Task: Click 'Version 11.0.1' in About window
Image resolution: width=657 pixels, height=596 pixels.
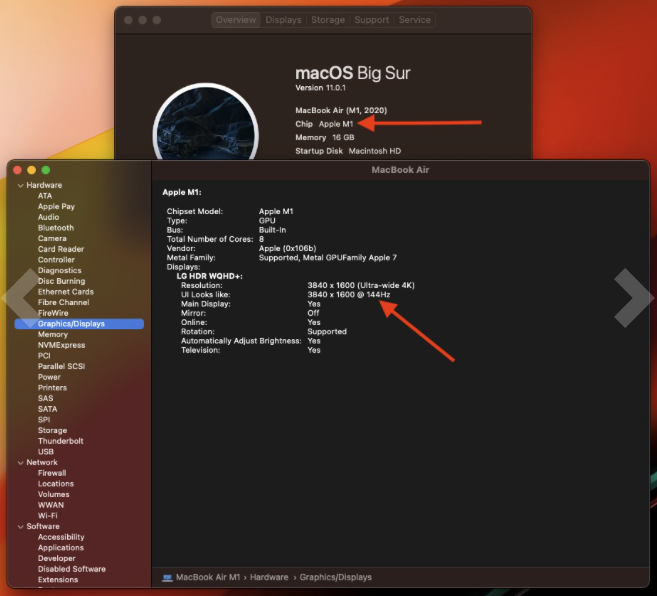Action: pos(321,88)
